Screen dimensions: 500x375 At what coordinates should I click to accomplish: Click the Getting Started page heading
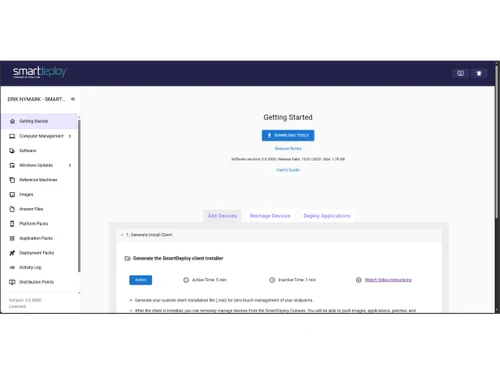288,117
